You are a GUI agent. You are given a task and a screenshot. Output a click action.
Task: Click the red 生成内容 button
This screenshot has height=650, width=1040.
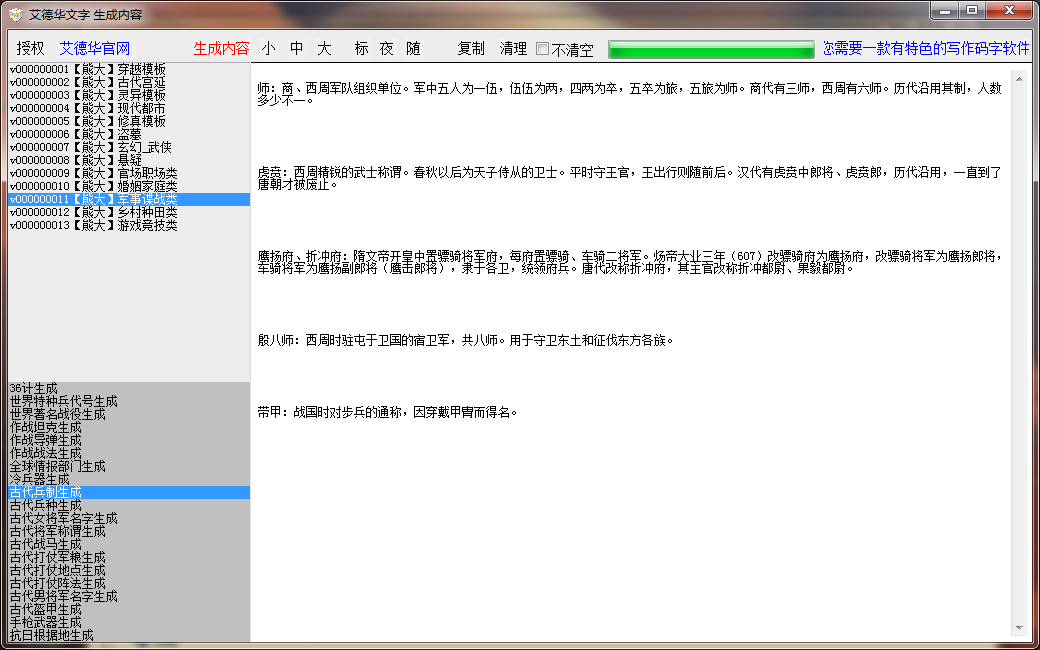click(x=222, y=48)
